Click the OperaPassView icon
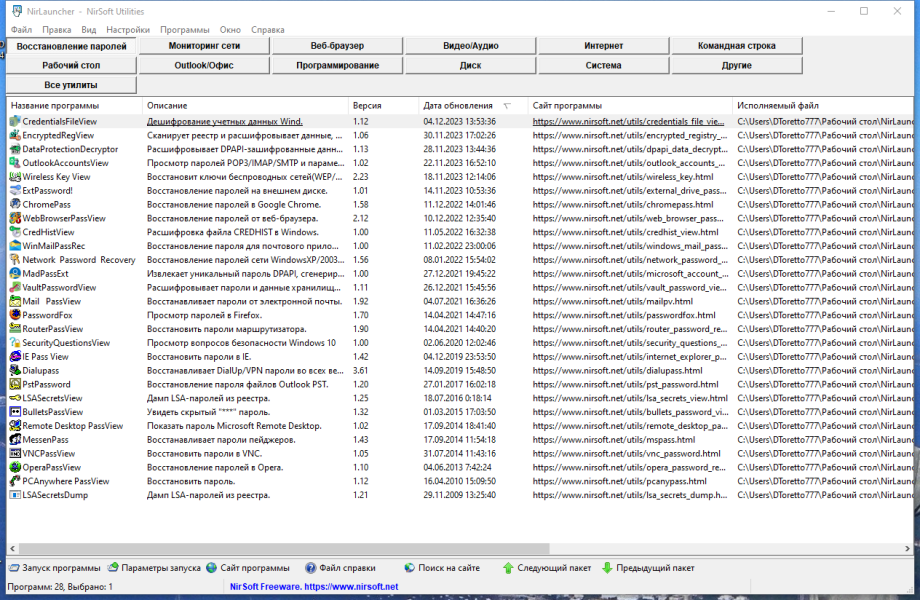 [x=15, y=467]
